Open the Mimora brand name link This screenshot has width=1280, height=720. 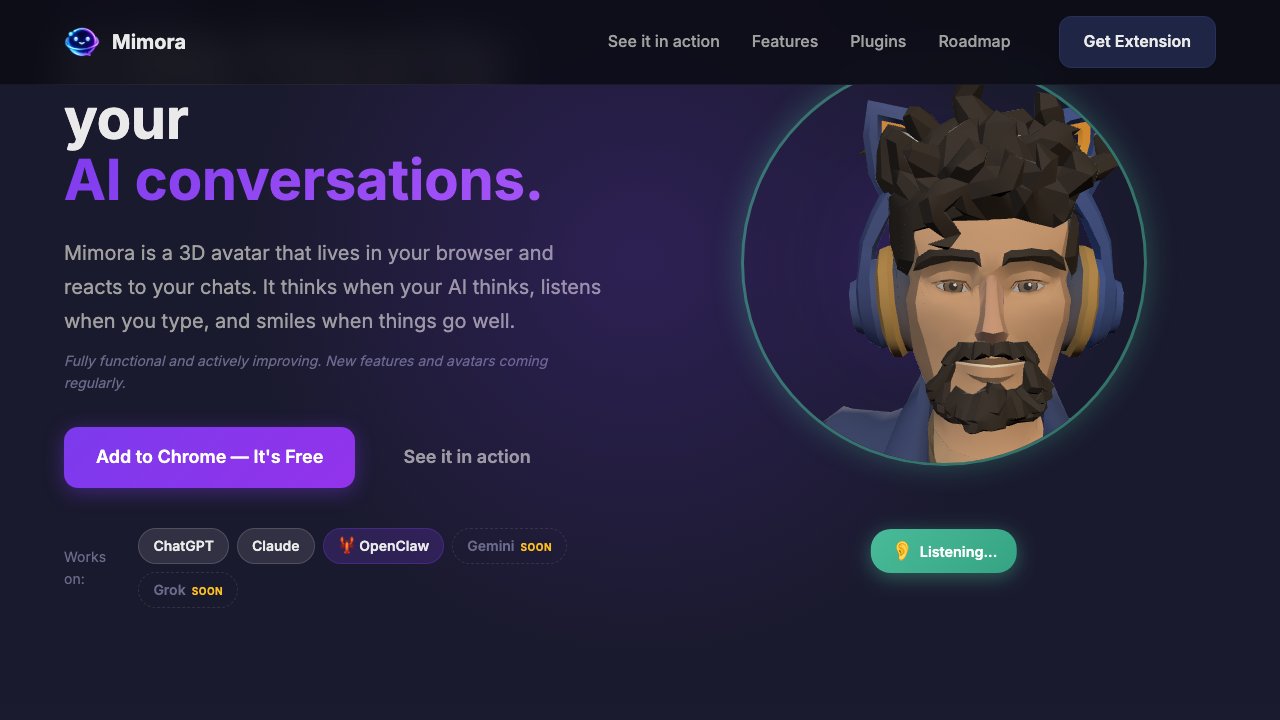coord(148,42)
